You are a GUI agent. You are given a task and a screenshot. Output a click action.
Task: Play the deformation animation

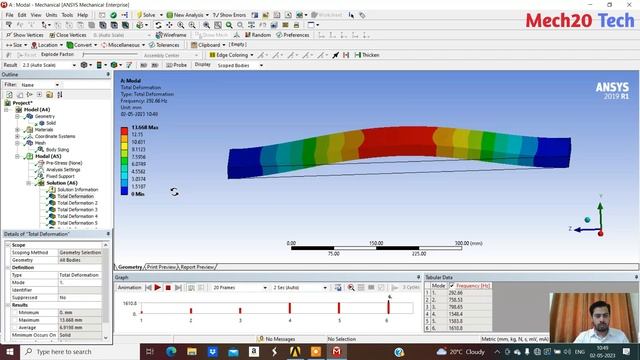pos(158,288)
